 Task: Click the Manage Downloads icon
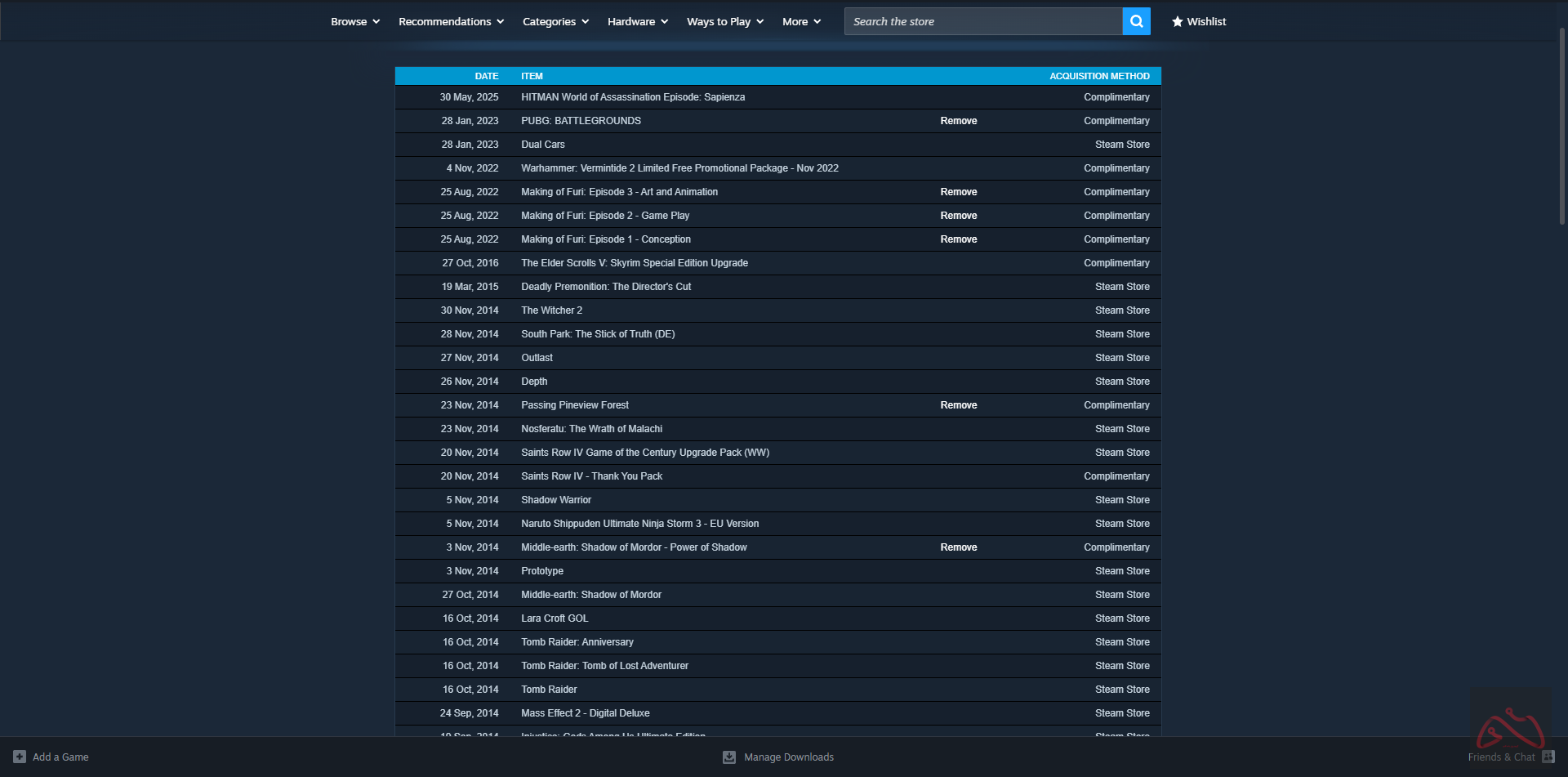pyautogui.click(x=729, y=757)
